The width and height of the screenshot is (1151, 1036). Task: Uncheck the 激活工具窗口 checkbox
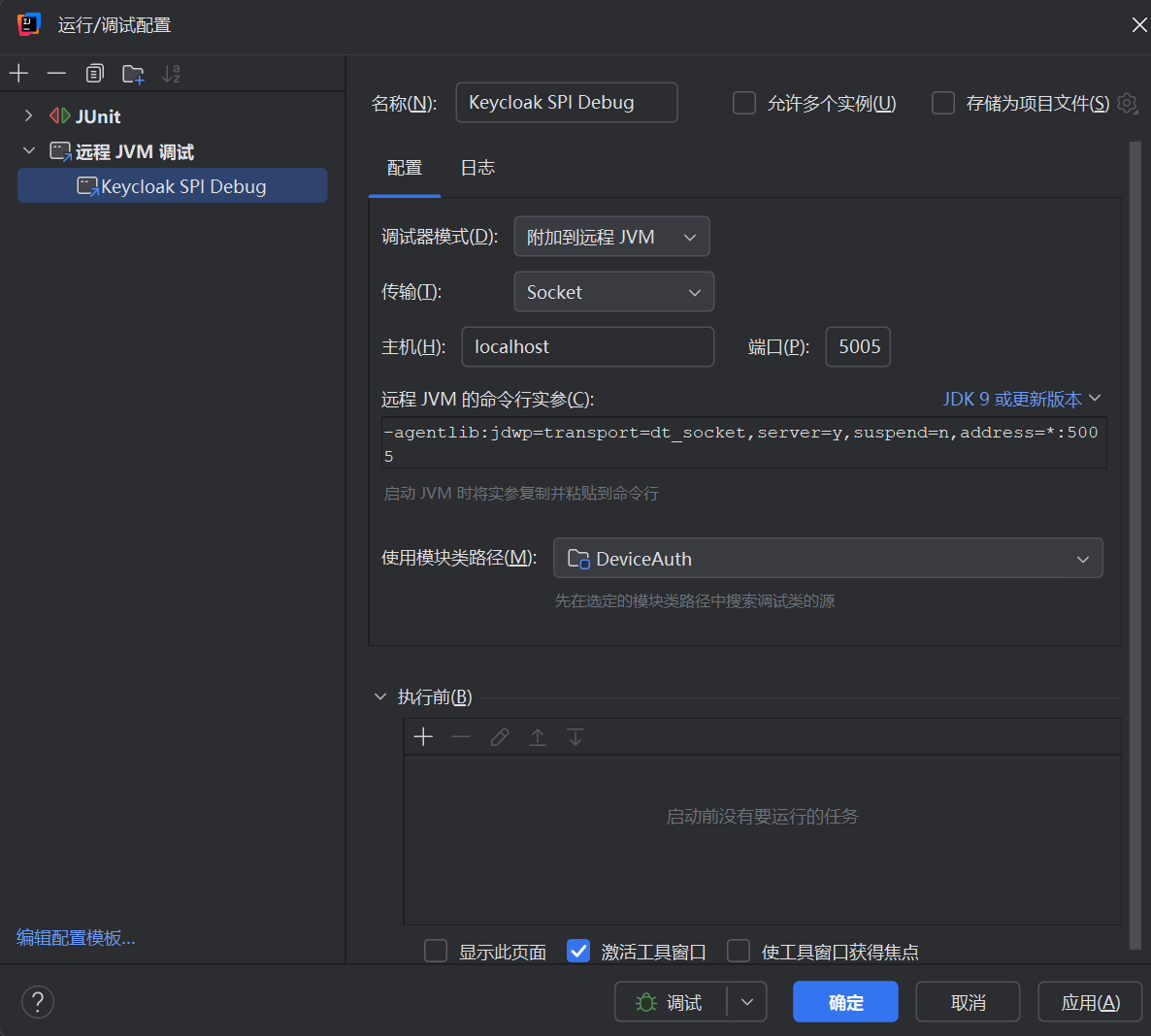pos(578,951)
